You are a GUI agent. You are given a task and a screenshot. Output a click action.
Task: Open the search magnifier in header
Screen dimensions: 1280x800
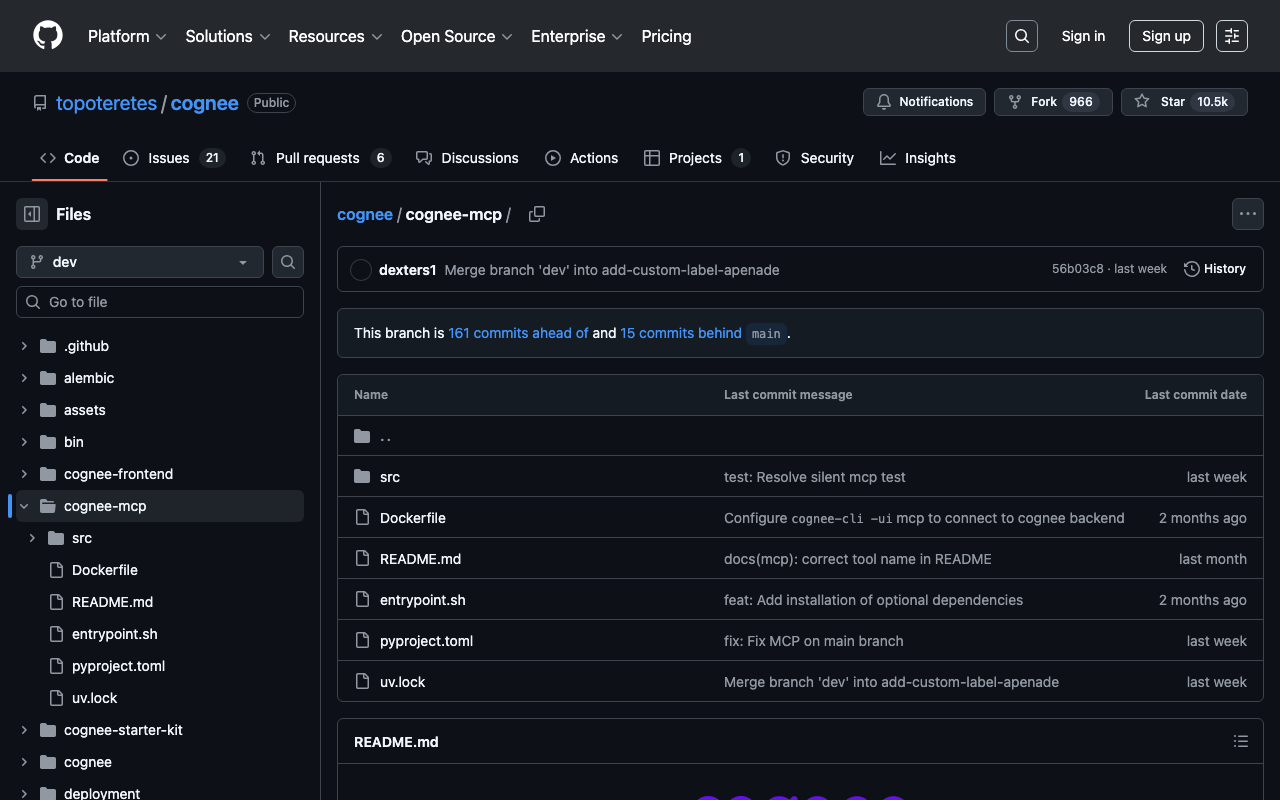tap(1021, 36)
